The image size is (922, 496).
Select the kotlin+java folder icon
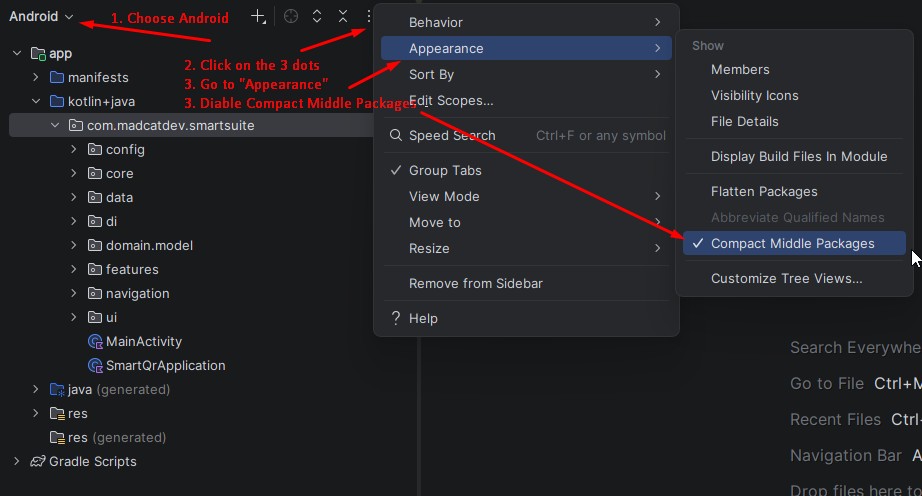click(57, 101)
